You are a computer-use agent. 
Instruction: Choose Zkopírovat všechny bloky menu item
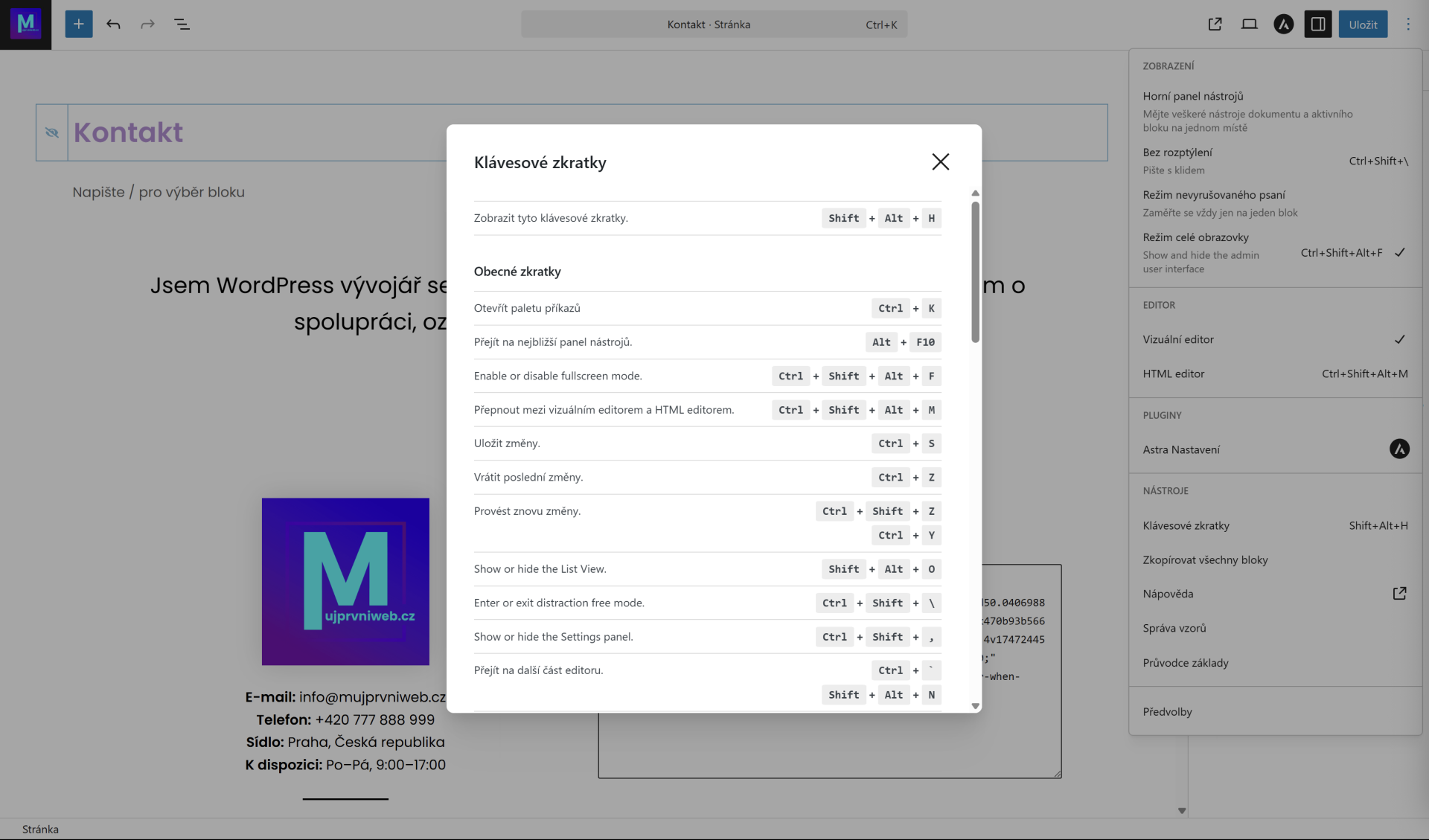[1205, 560]
